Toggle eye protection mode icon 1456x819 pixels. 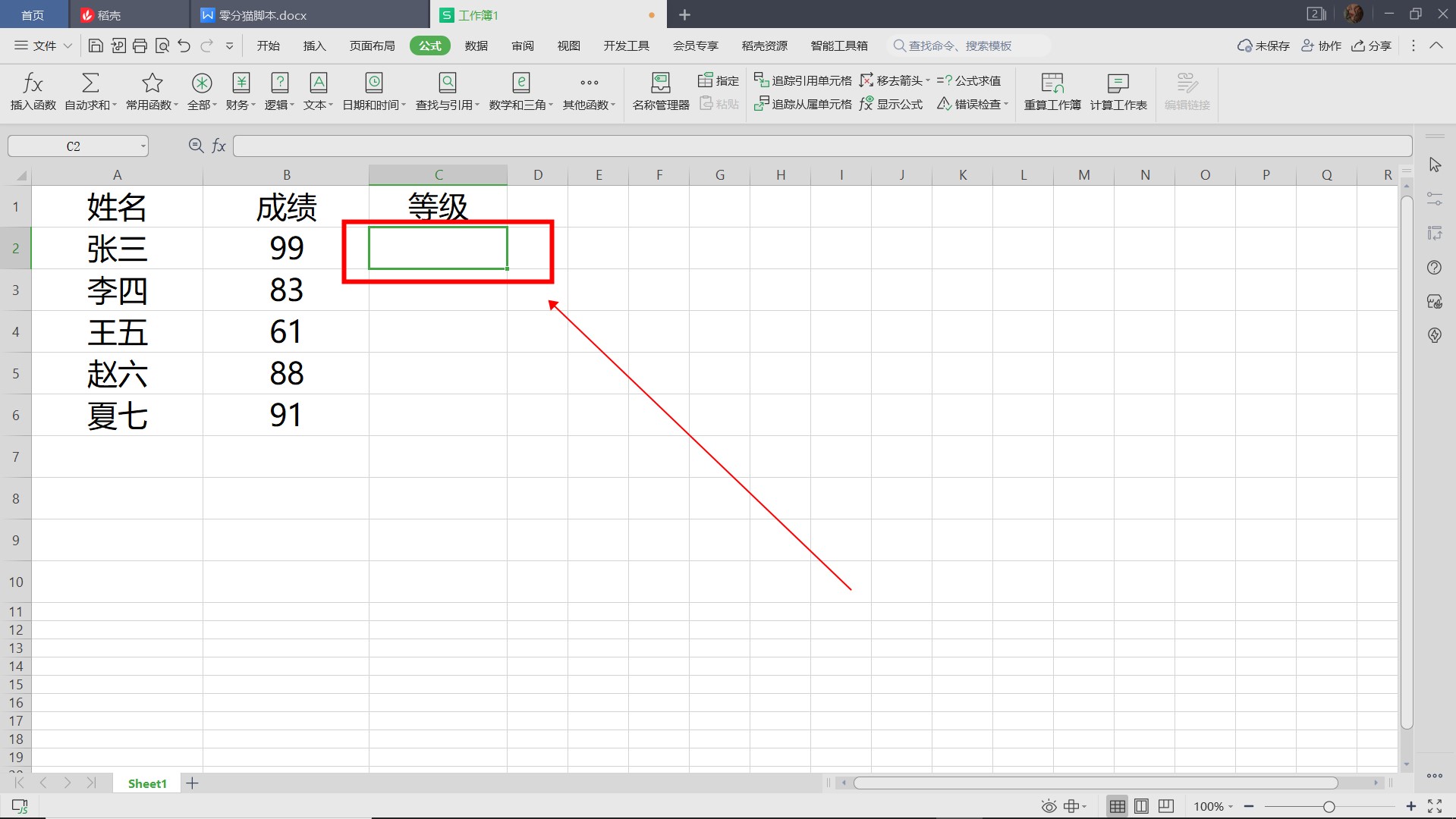tap(1049, 806)
